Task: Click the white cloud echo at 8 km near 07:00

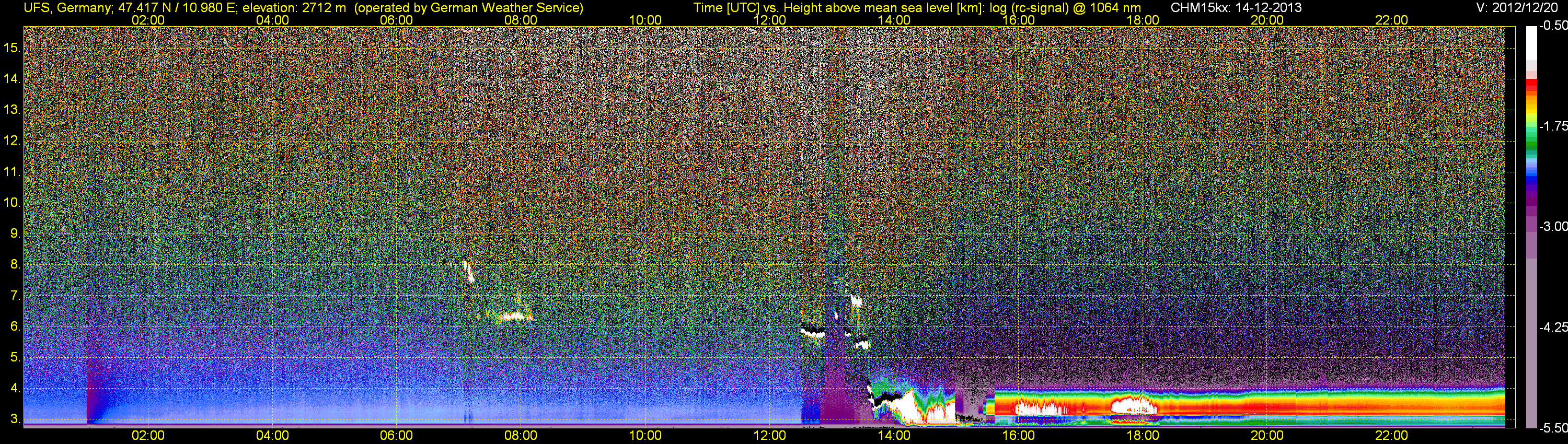Action: 468,271
